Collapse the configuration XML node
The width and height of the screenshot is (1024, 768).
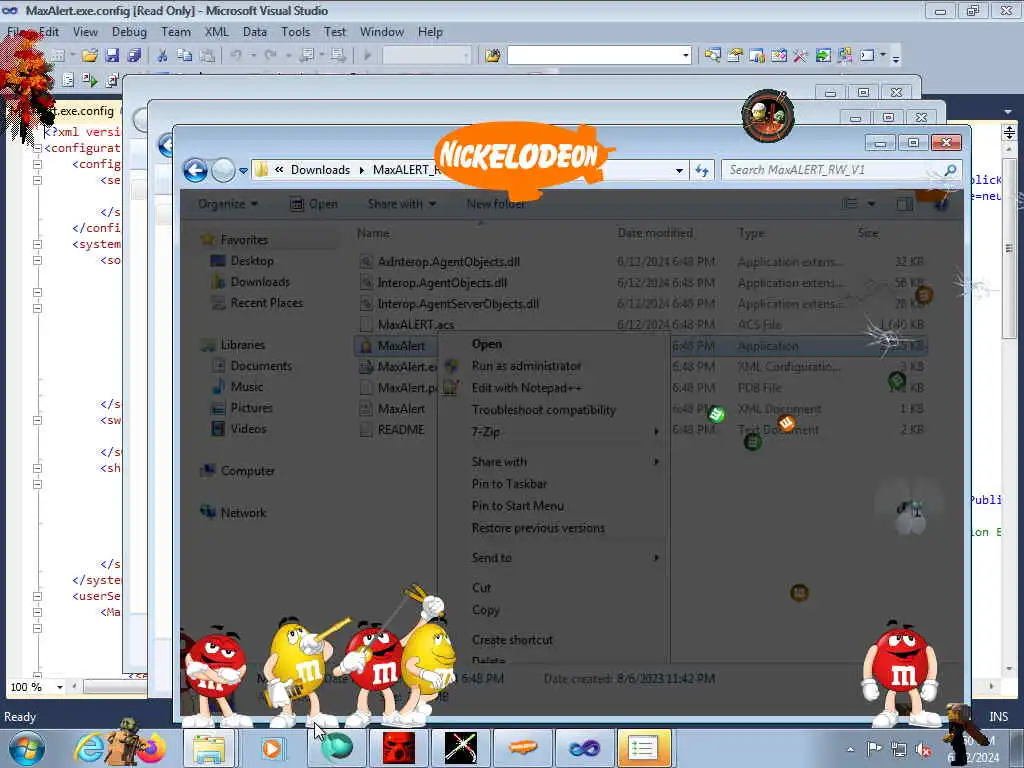click(x=38, y=148)
